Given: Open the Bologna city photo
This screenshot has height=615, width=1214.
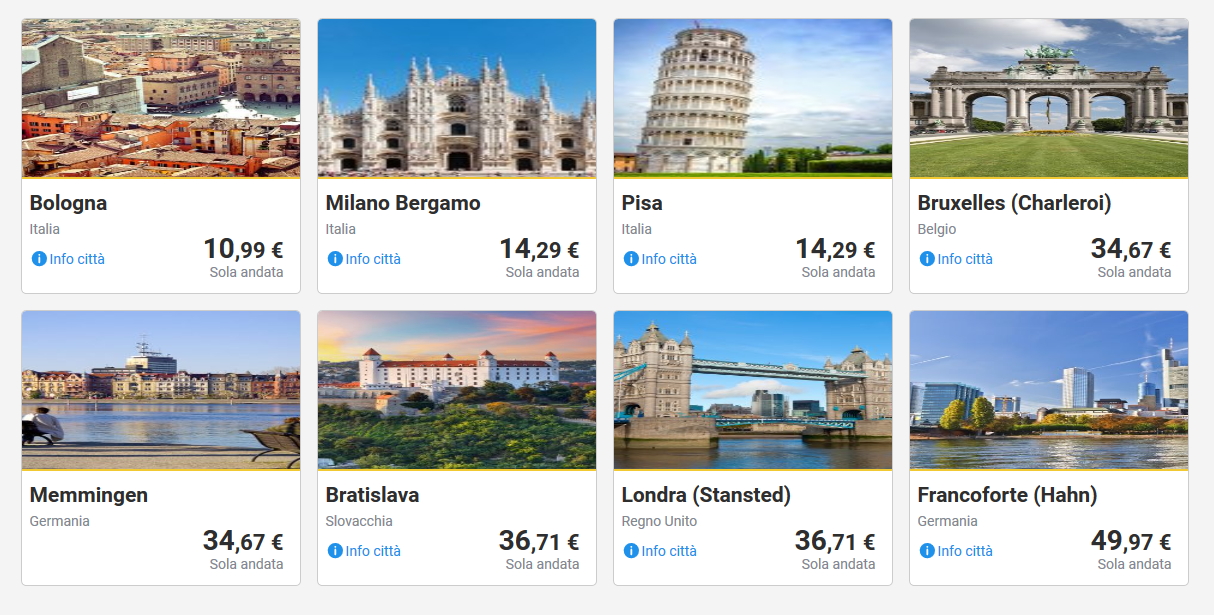Looking at the screenshot, I should tap(161, 98).
